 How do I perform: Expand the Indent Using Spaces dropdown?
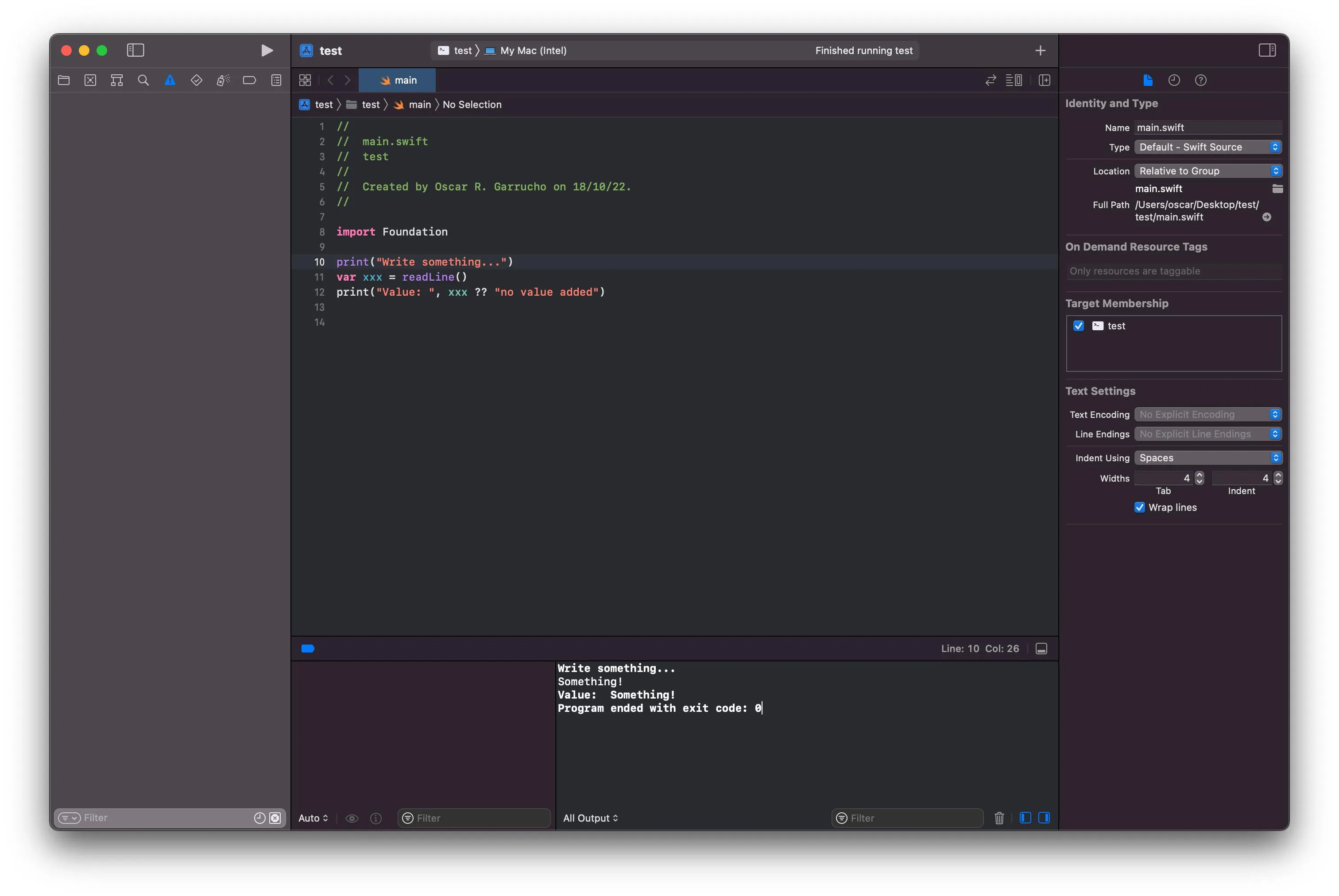tap(1207, 458)
